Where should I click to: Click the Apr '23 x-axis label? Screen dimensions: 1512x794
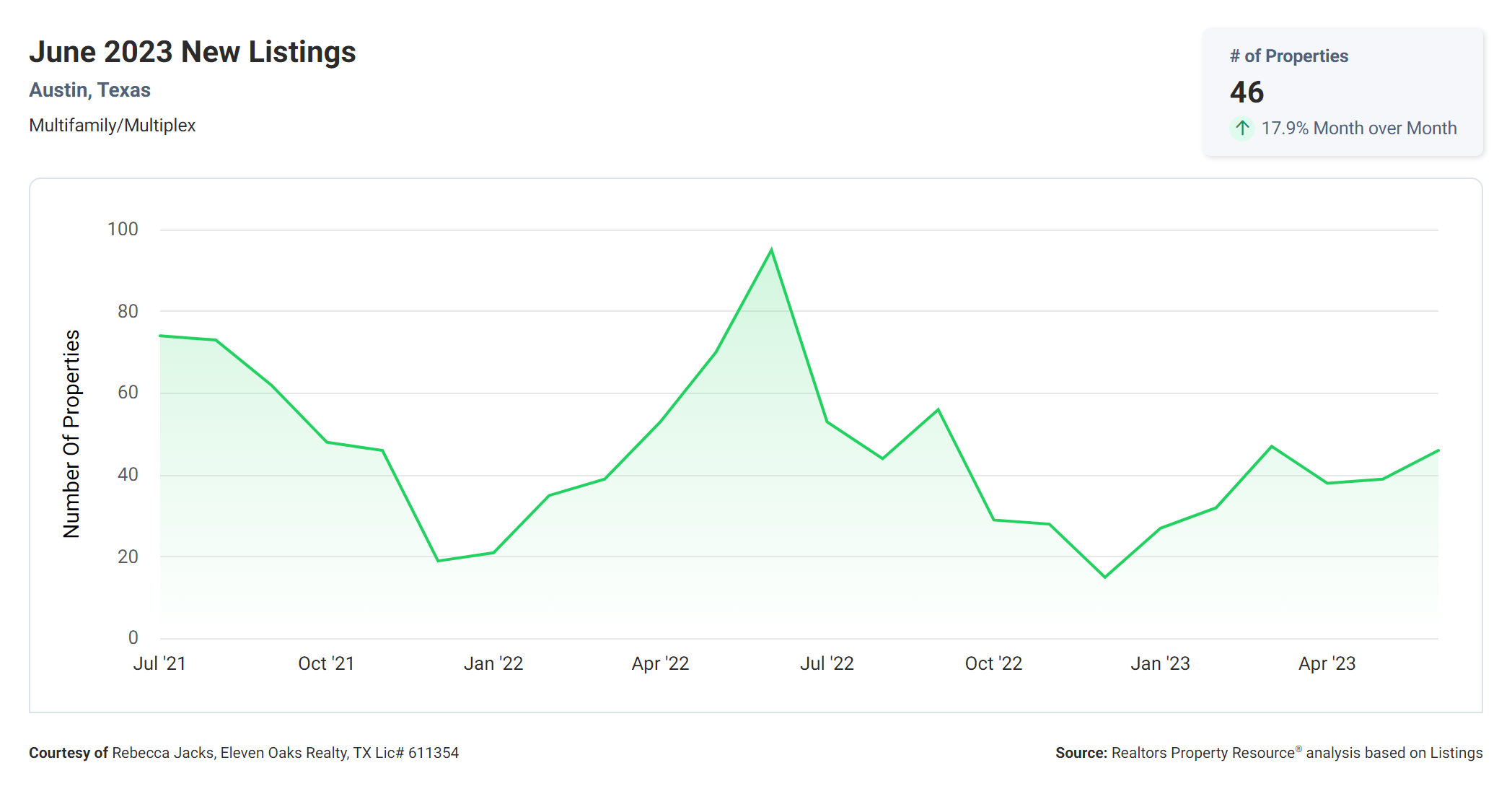1327,663
